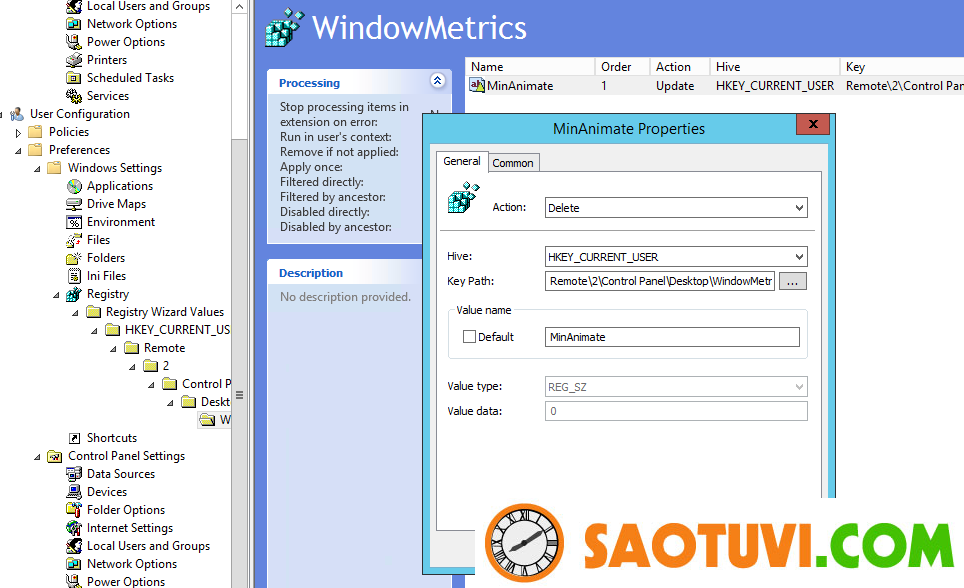This screenshot has height=588, width=964.
Task: Click the Registry cube icon in tree
Action: [x=74, y=294]
